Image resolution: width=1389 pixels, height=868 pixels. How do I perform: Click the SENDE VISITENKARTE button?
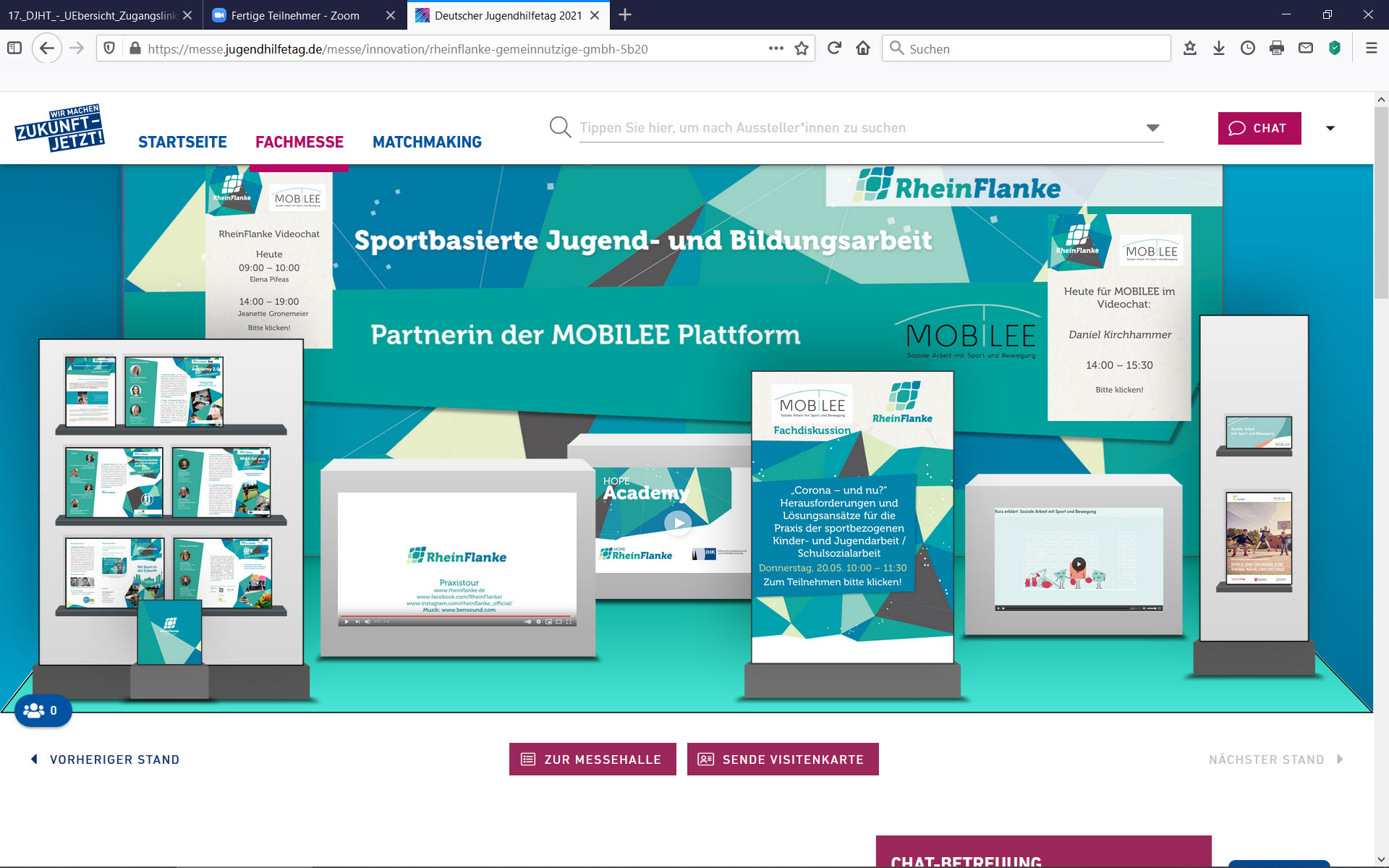(783, 759)
